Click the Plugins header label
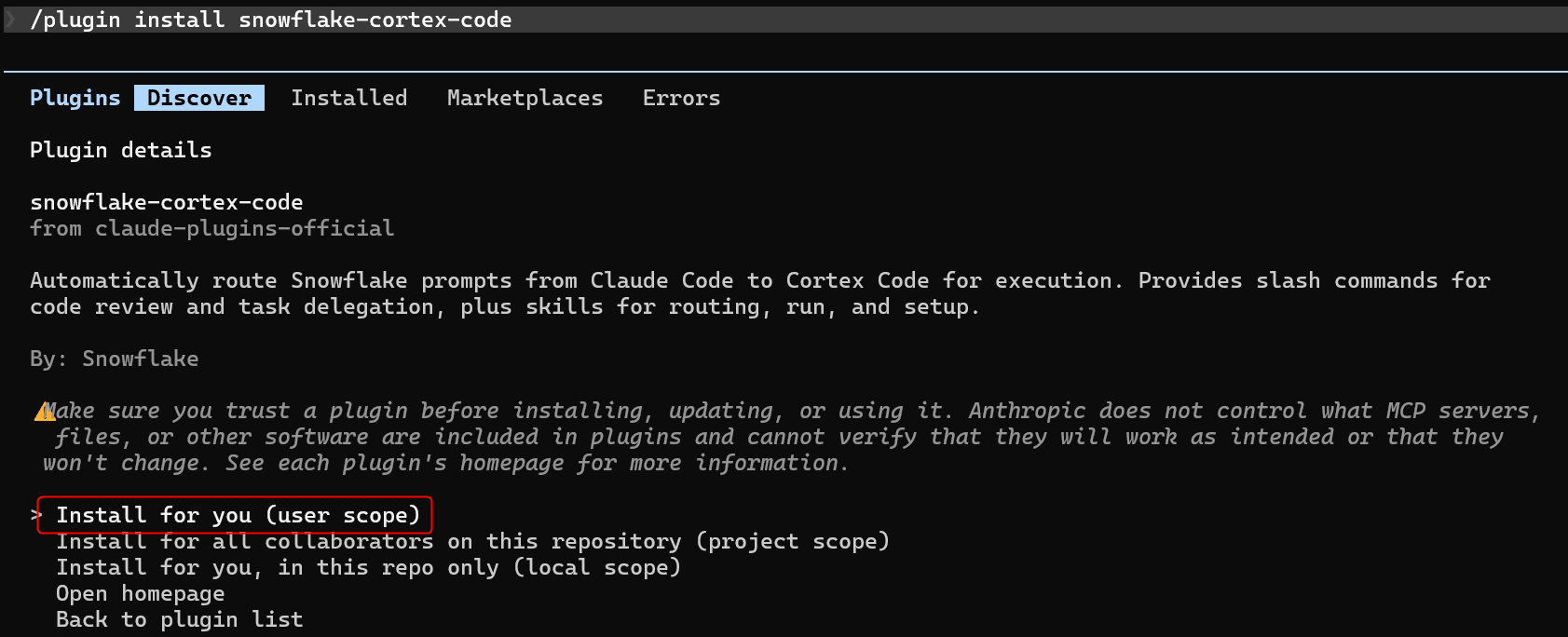The height and width of the screenshot is (637, 1568). tap(75, 98)
